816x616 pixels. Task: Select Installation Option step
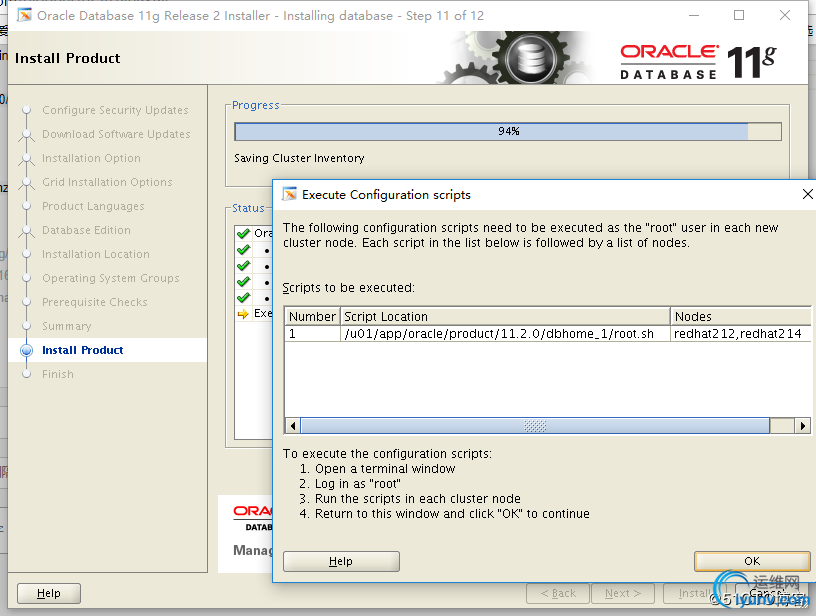[x=91, y=158]
